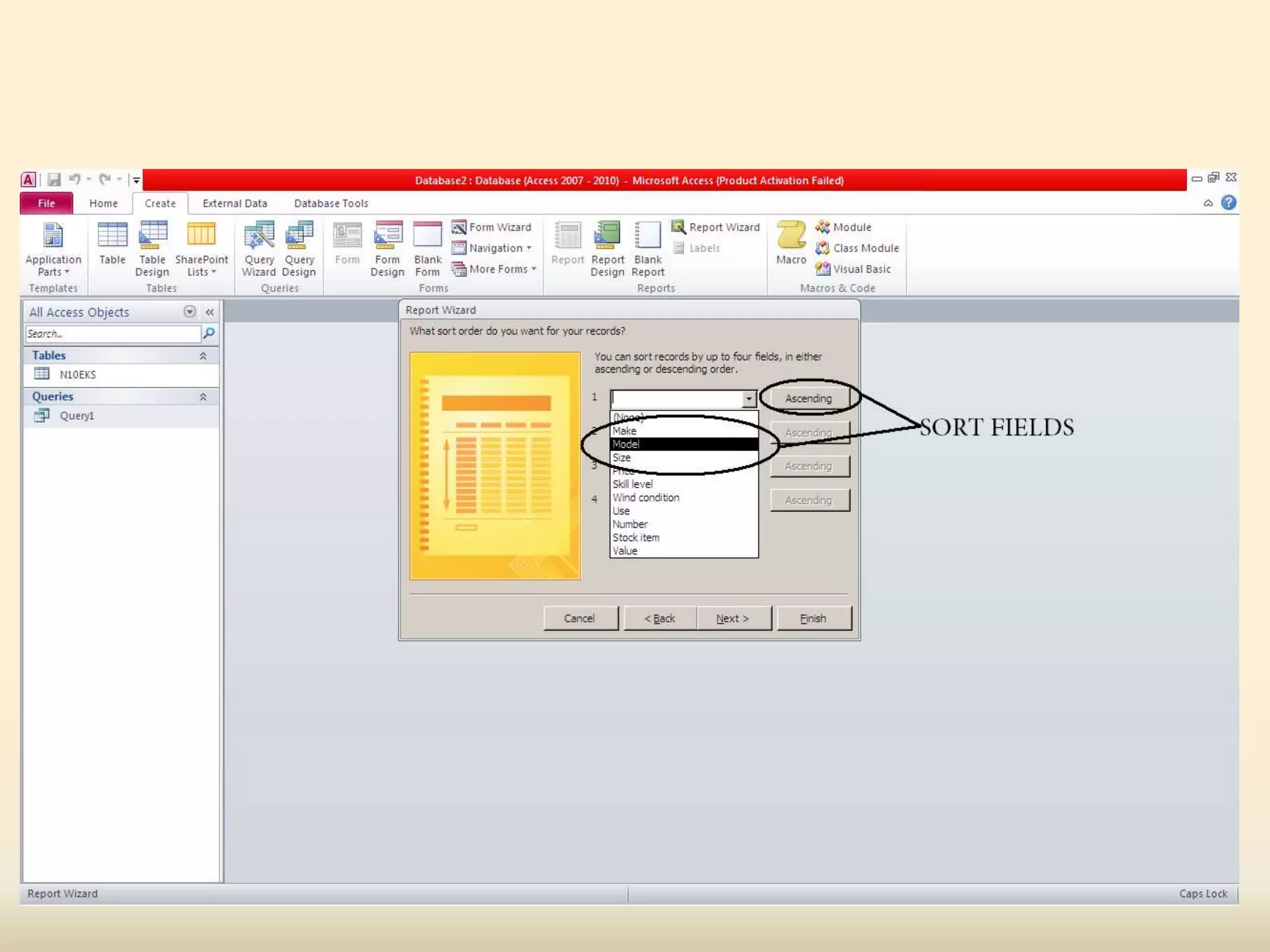
Task: Open the first sort field dropdown arrow
Action: point(748,399)
